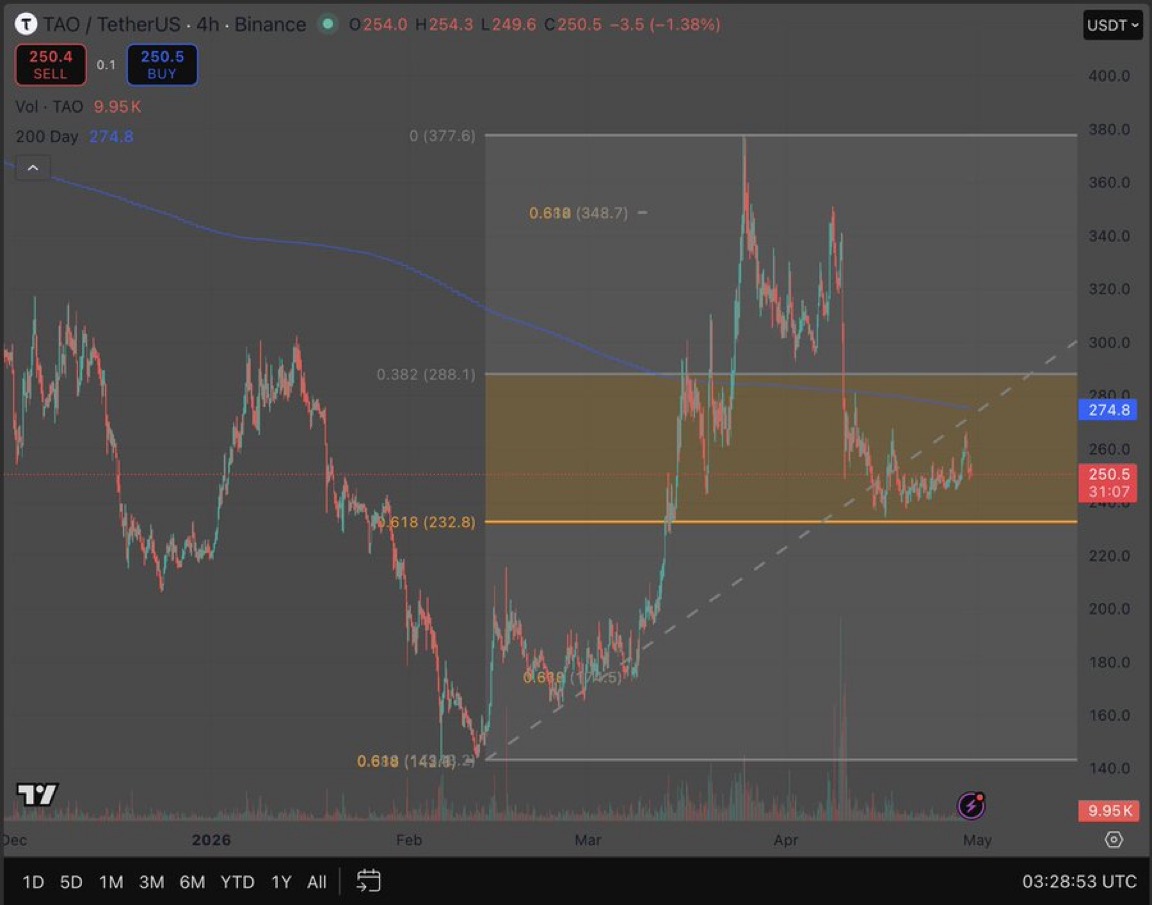Select the 3M time range
Image resolution: width=1152 pixels, height=905 pixels.
[151, 881]
